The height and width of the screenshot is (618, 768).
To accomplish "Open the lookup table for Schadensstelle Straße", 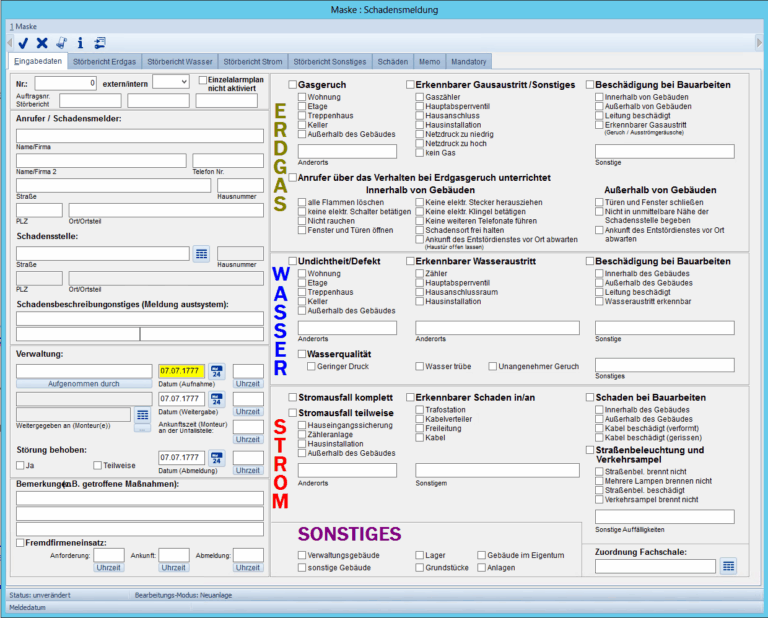I will tap(201, 254).
